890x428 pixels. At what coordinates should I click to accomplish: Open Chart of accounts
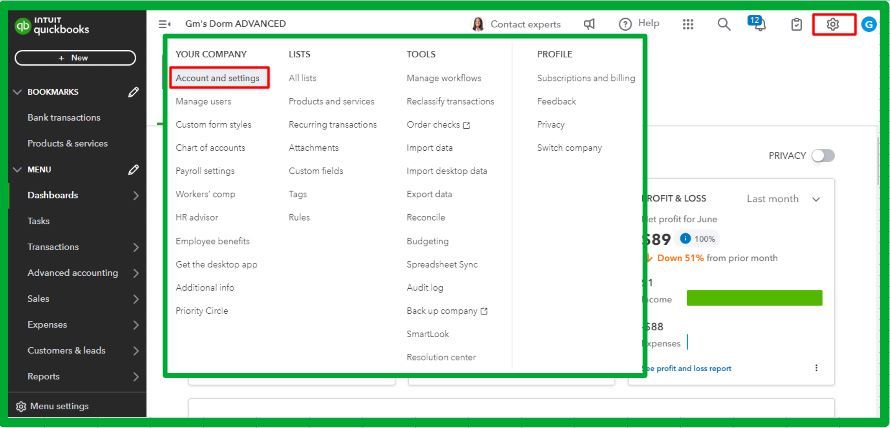click(x=210, y=148)
